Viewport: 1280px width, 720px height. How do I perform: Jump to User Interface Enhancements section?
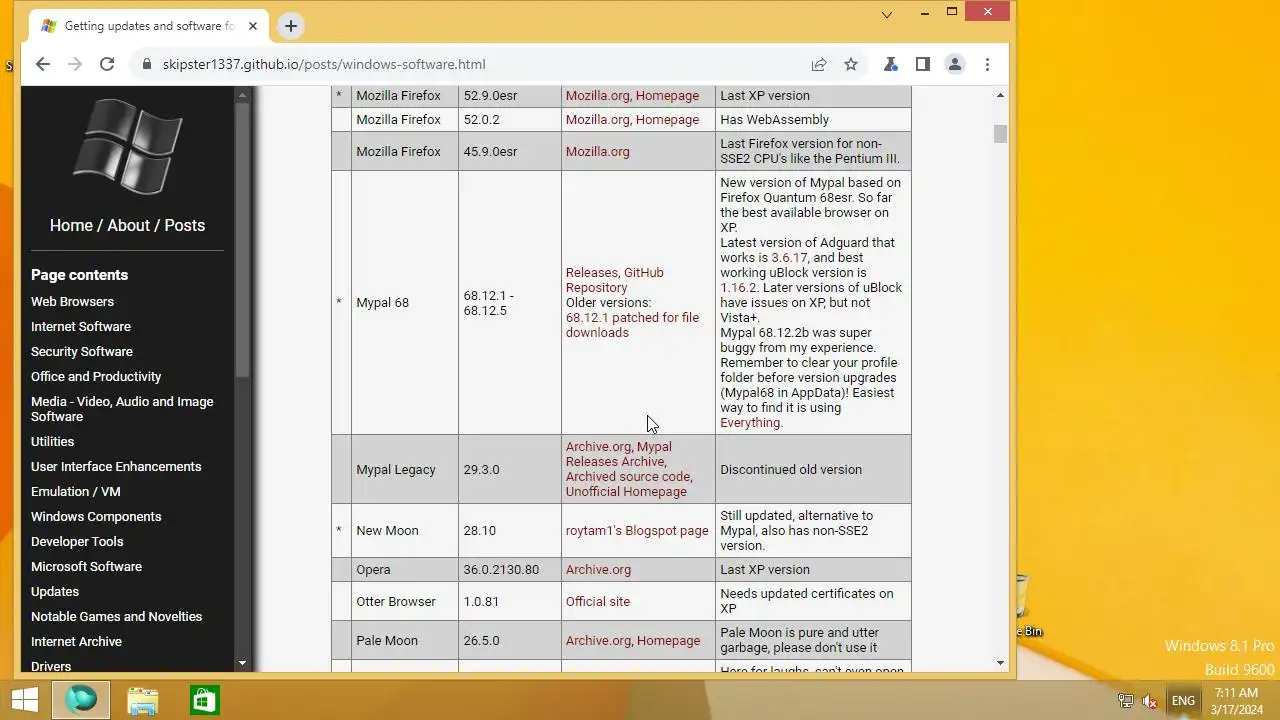tap(116, 466)
